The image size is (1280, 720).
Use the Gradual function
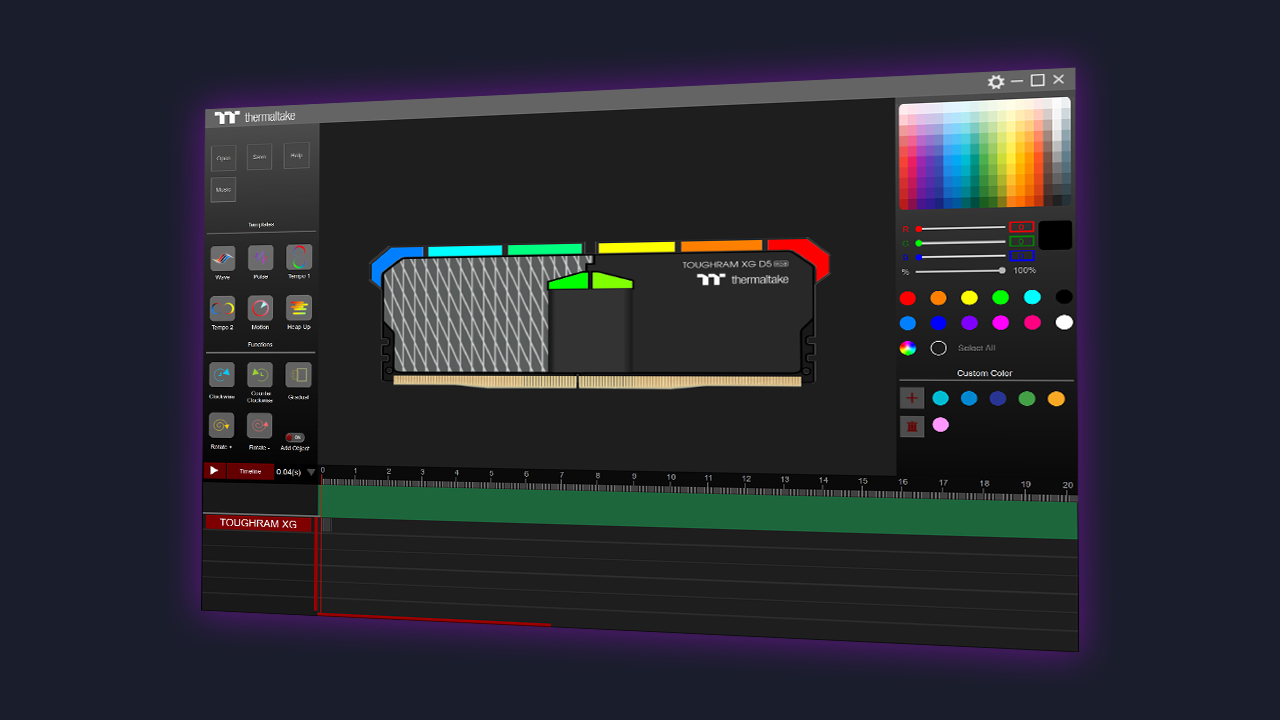click(298, 375)
